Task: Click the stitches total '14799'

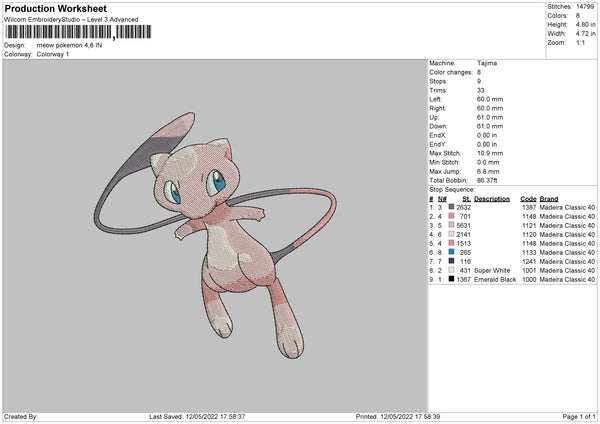Action: point(585,7)
